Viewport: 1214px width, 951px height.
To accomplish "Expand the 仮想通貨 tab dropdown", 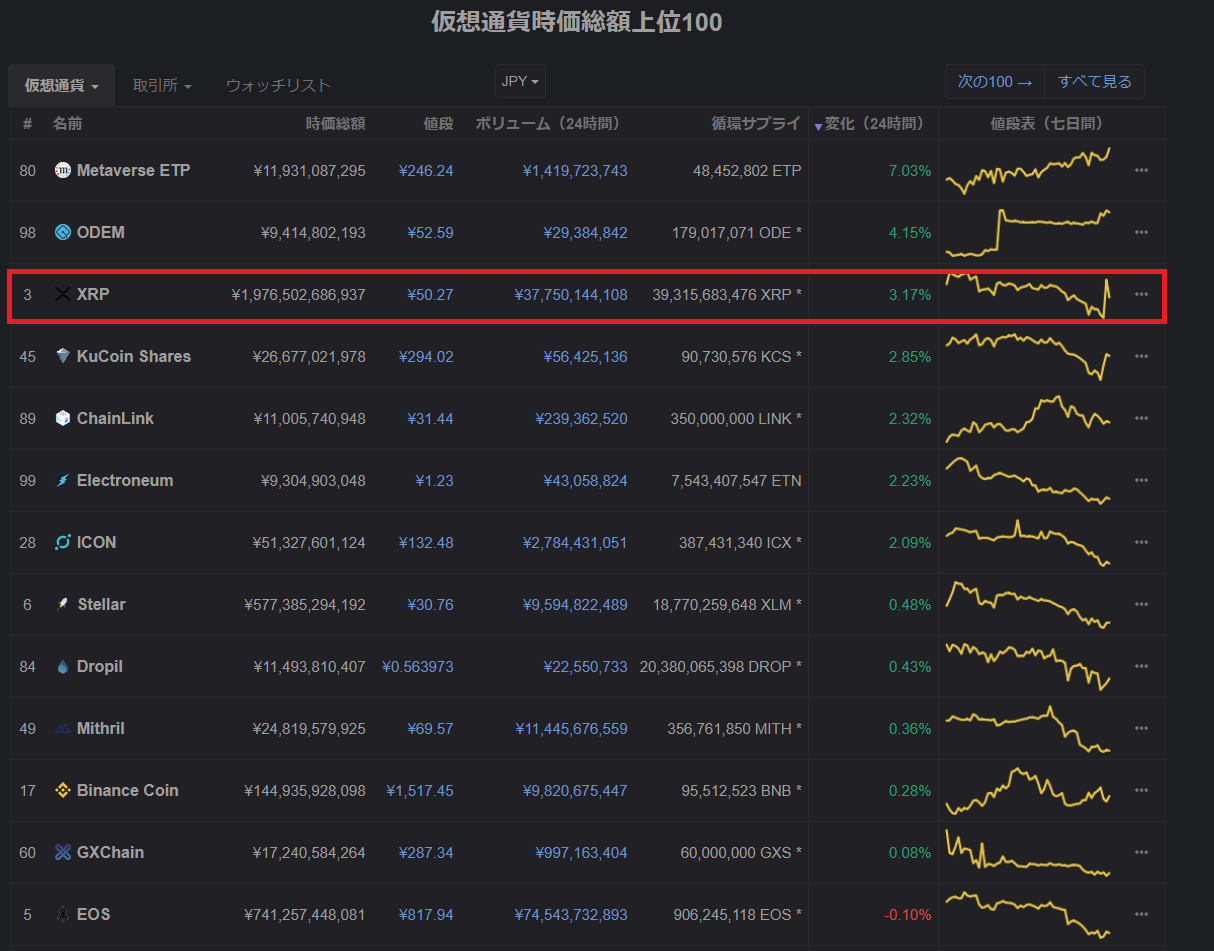I will pos(62,86).
